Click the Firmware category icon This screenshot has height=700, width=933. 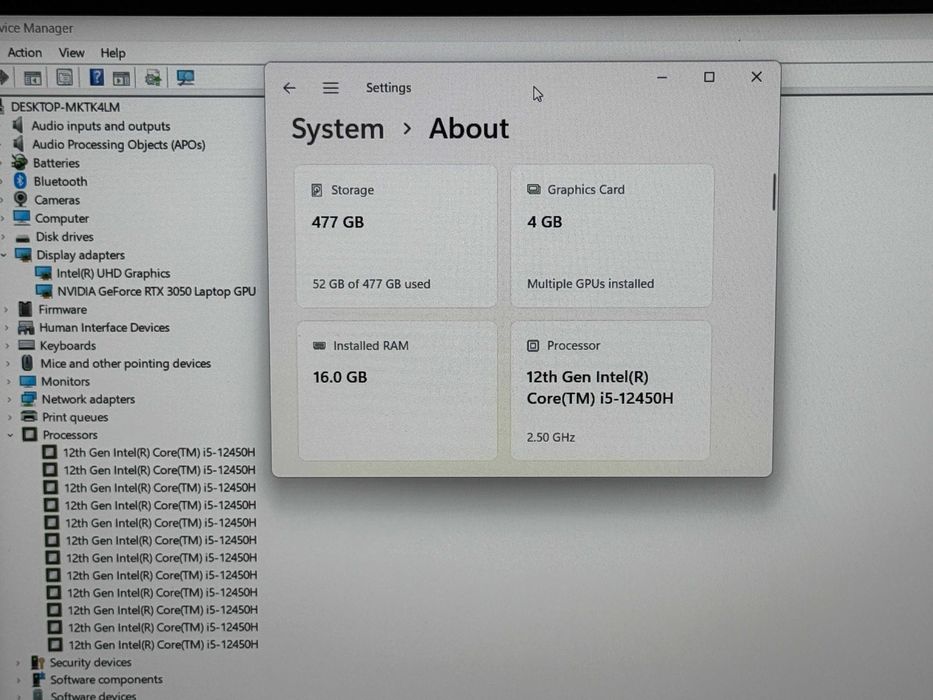[x=25, y=309]
